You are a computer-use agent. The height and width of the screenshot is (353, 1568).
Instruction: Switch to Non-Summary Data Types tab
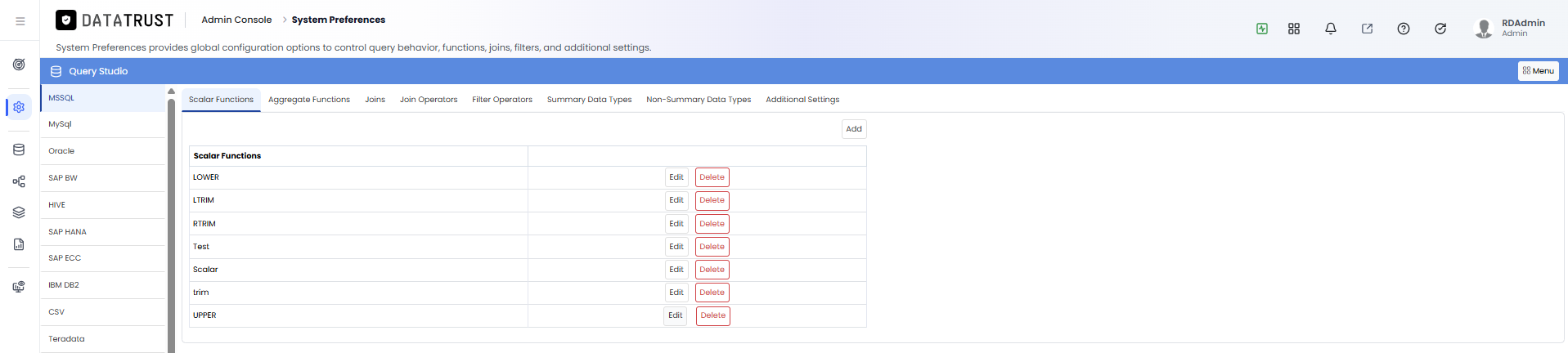[699, 100]
